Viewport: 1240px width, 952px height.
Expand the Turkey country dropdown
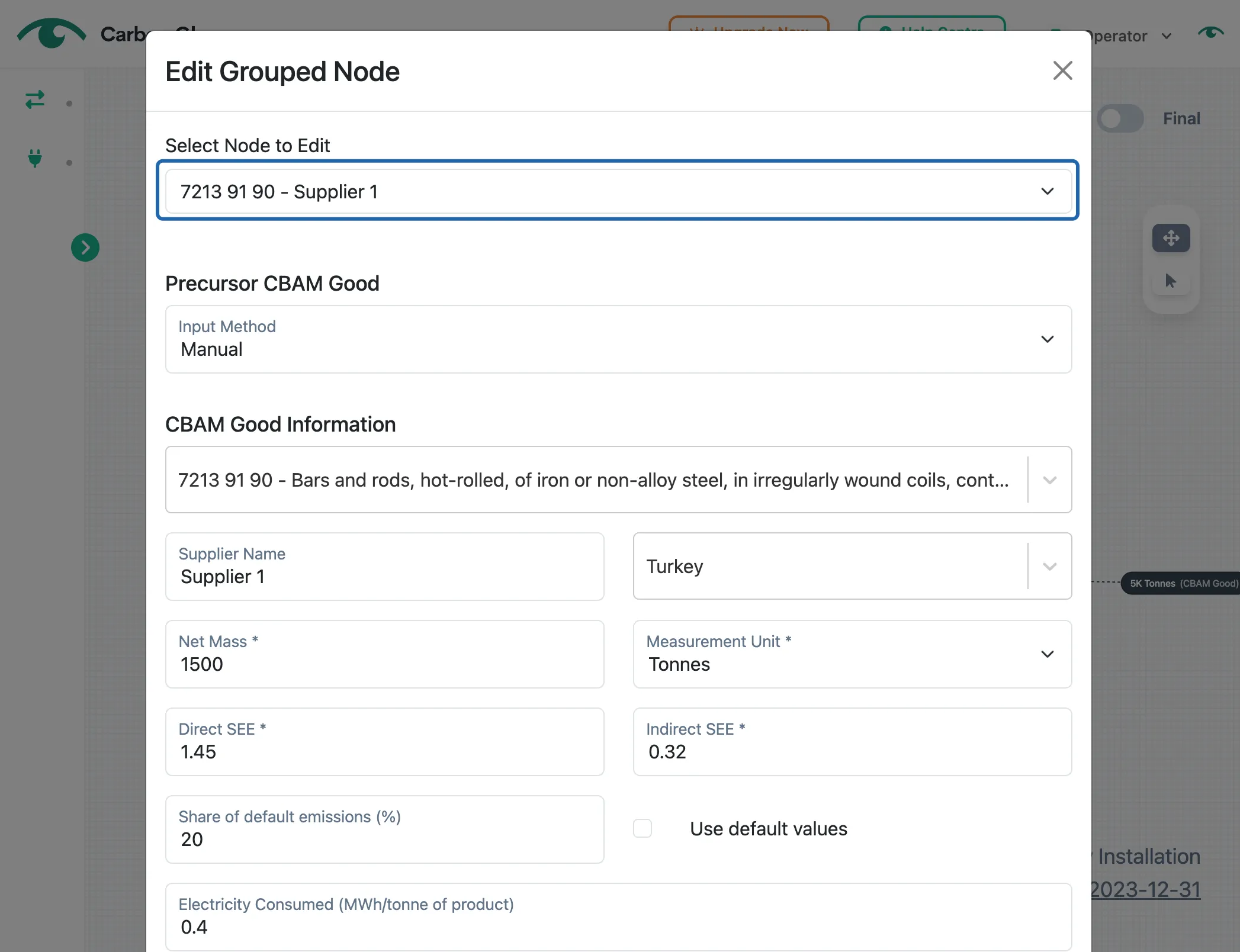click(x=1049, y=567)
